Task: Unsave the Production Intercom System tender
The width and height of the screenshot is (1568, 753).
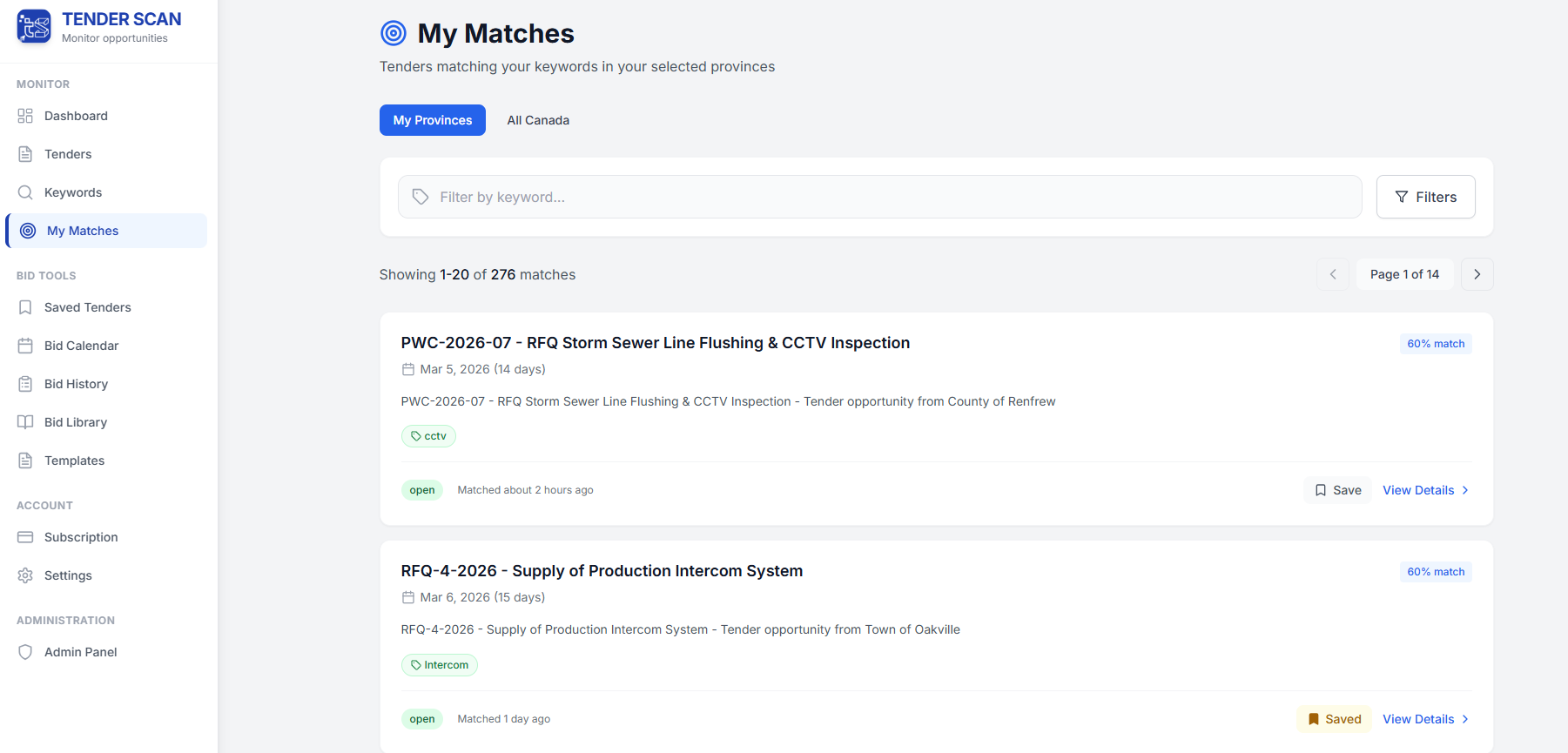Action: 1334,719
